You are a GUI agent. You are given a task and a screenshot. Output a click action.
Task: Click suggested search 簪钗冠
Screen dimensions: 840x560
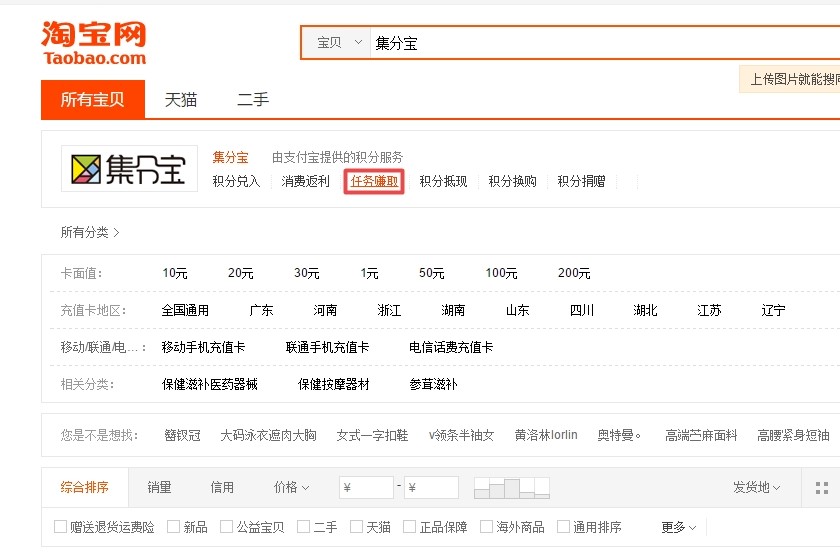click(x=183, y=435)
